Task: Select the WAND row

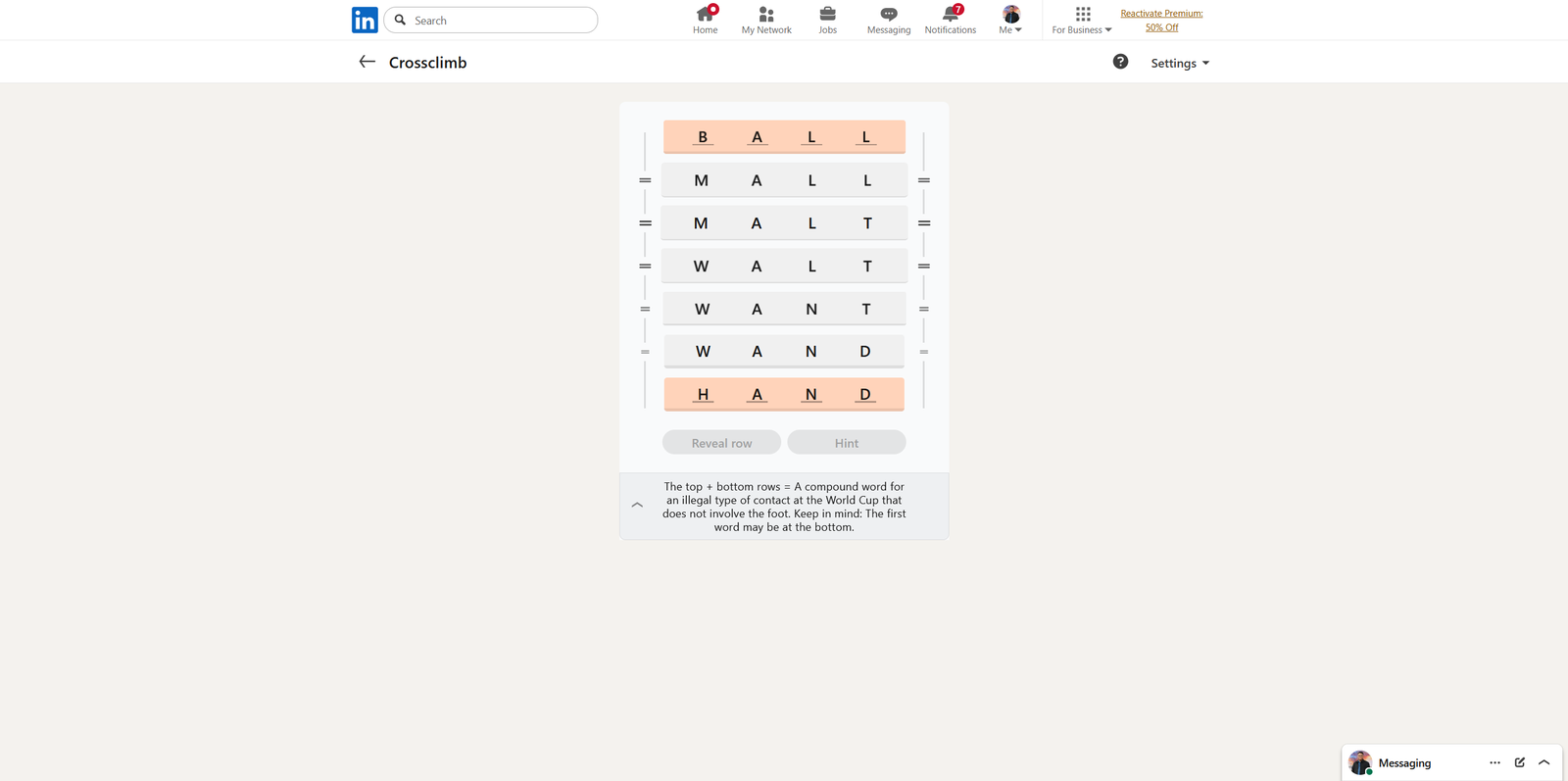Action: pos(784,352)
